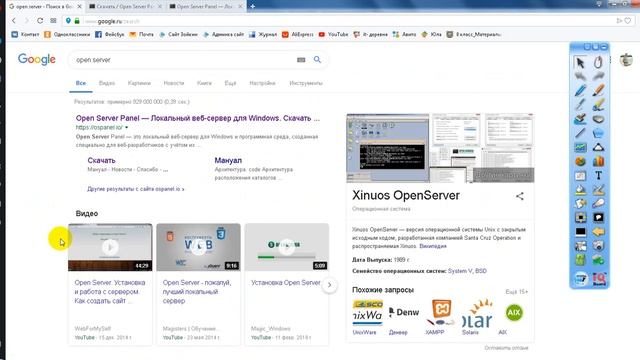This screenshot has width=640, height=360.
Task: Click the speech bubble tool
Action: click(598, 218)
